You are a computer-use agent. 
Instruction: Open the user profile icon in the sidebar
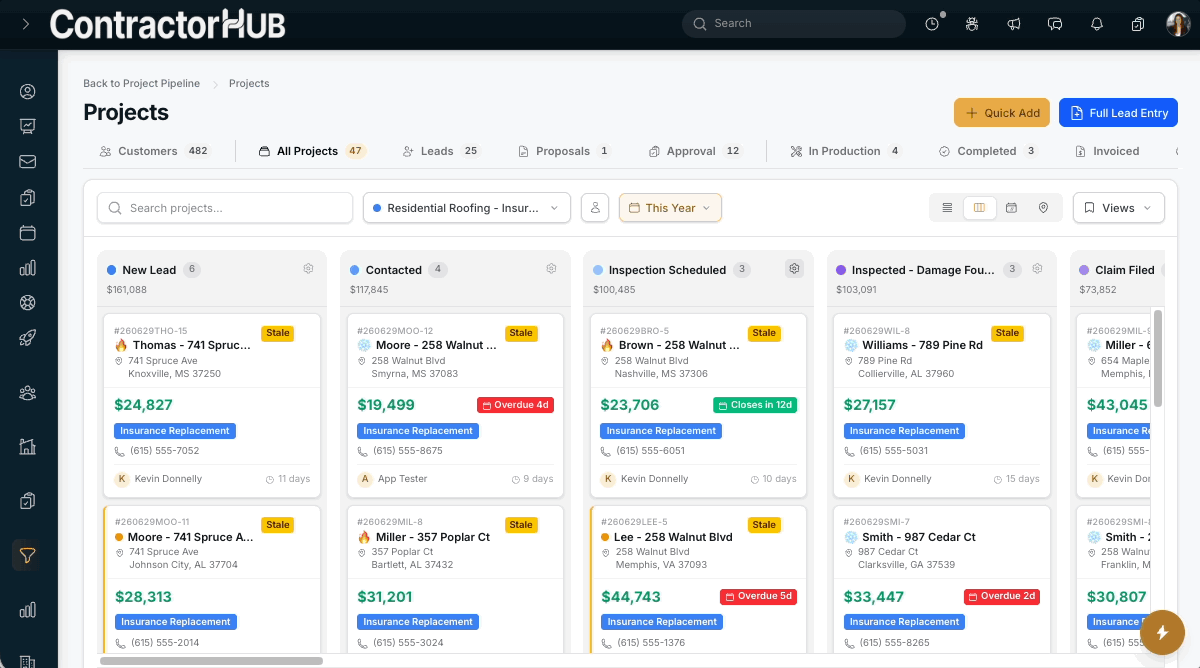pyautogui.click(x=28, y=92)
